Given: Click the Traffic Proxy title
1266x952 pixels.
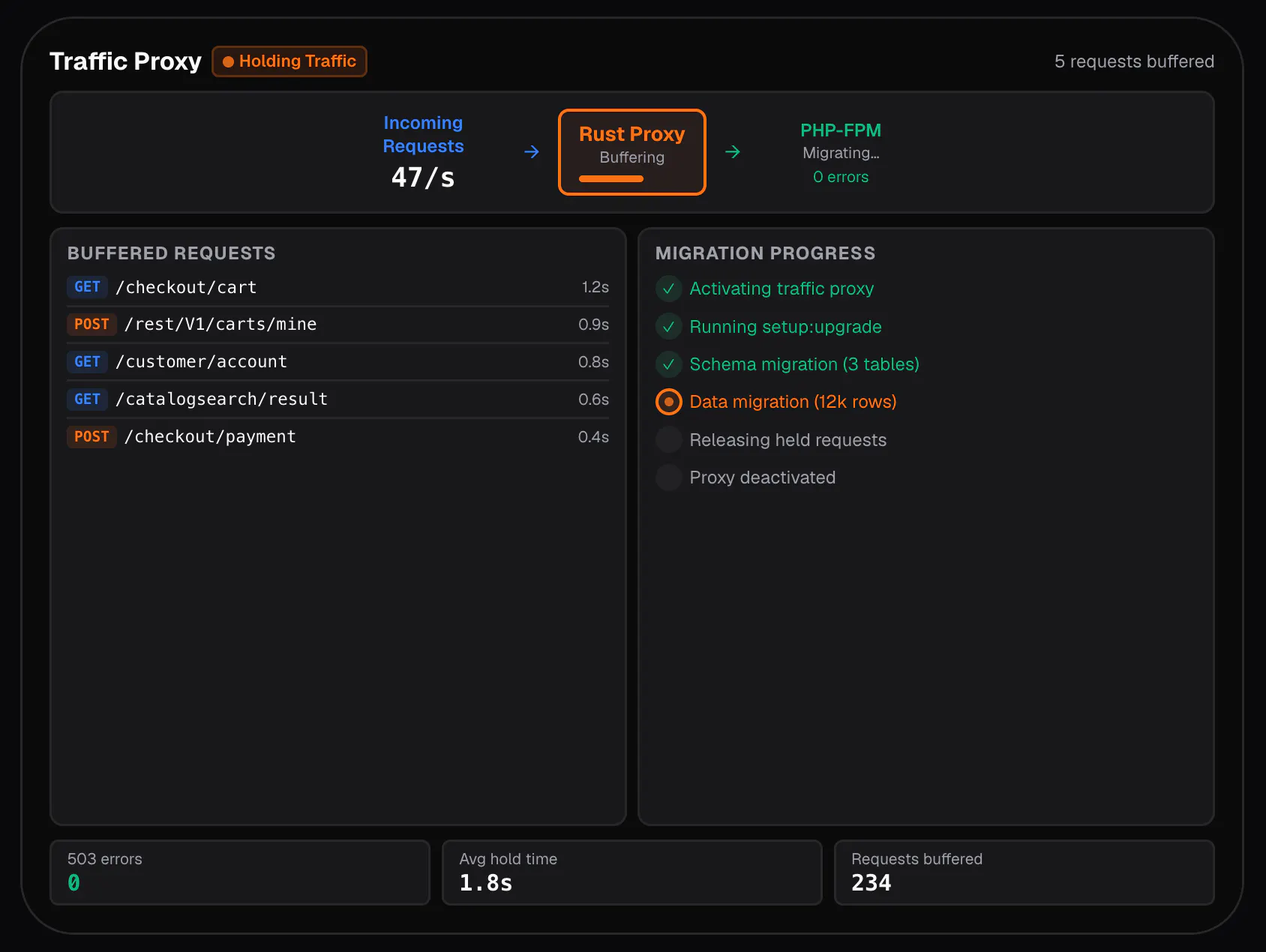Looking at the screenshot, I should (125, 61).
